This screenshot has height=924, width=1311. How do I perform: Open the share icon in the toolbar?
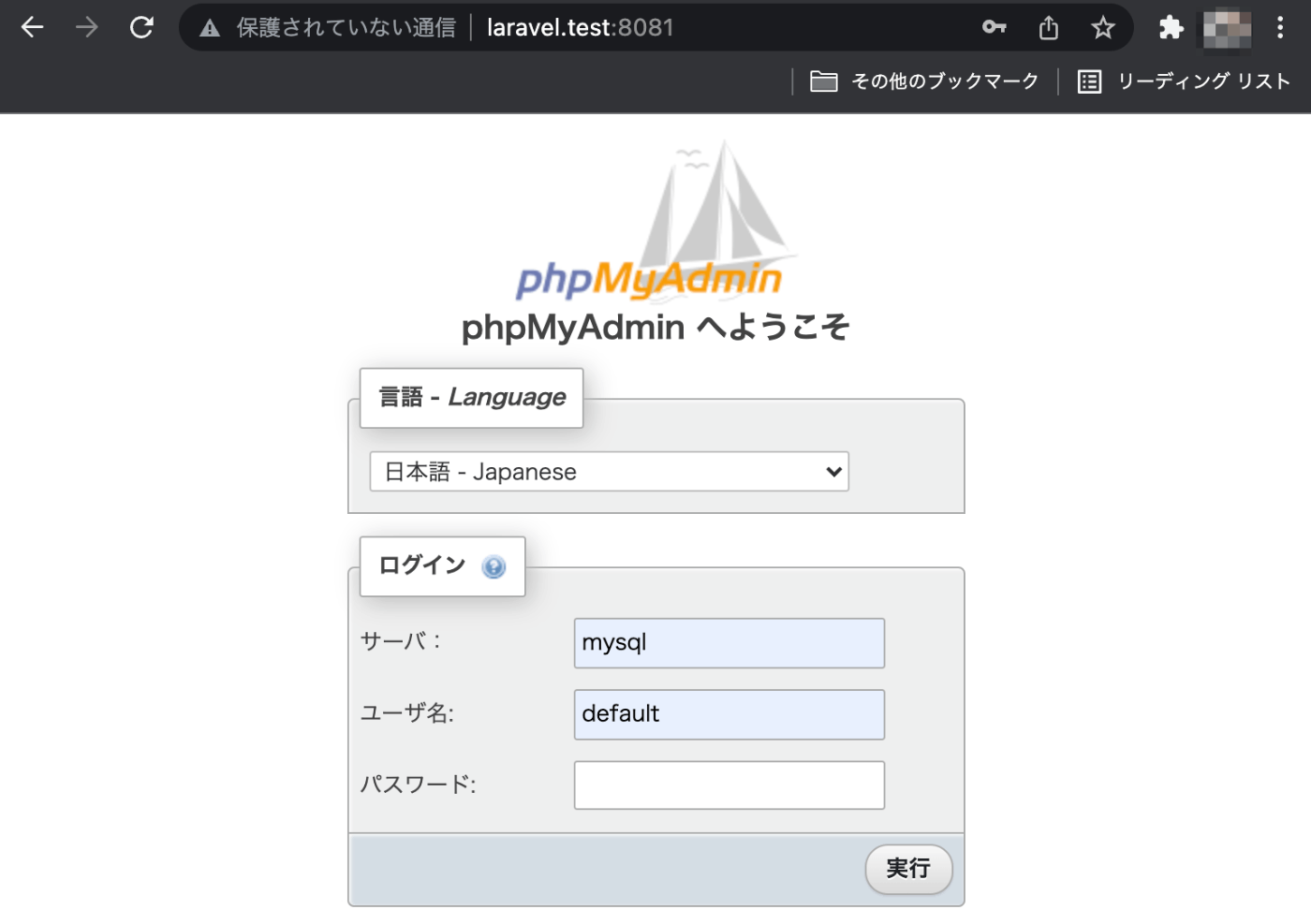[x=1048, y=27]
